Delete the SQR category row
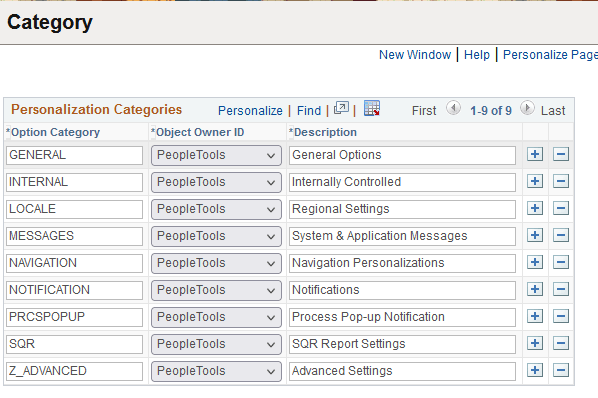The width and height of the screenshot is (598, 398). 561,343
